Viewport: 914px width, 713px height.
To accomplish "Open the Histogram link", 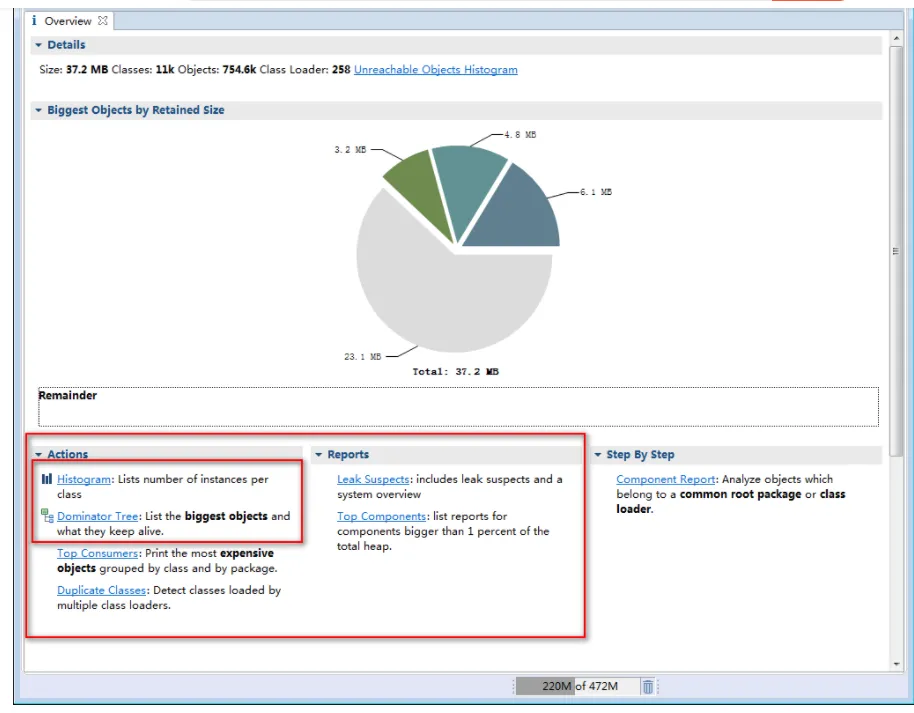I will (84, 479).
